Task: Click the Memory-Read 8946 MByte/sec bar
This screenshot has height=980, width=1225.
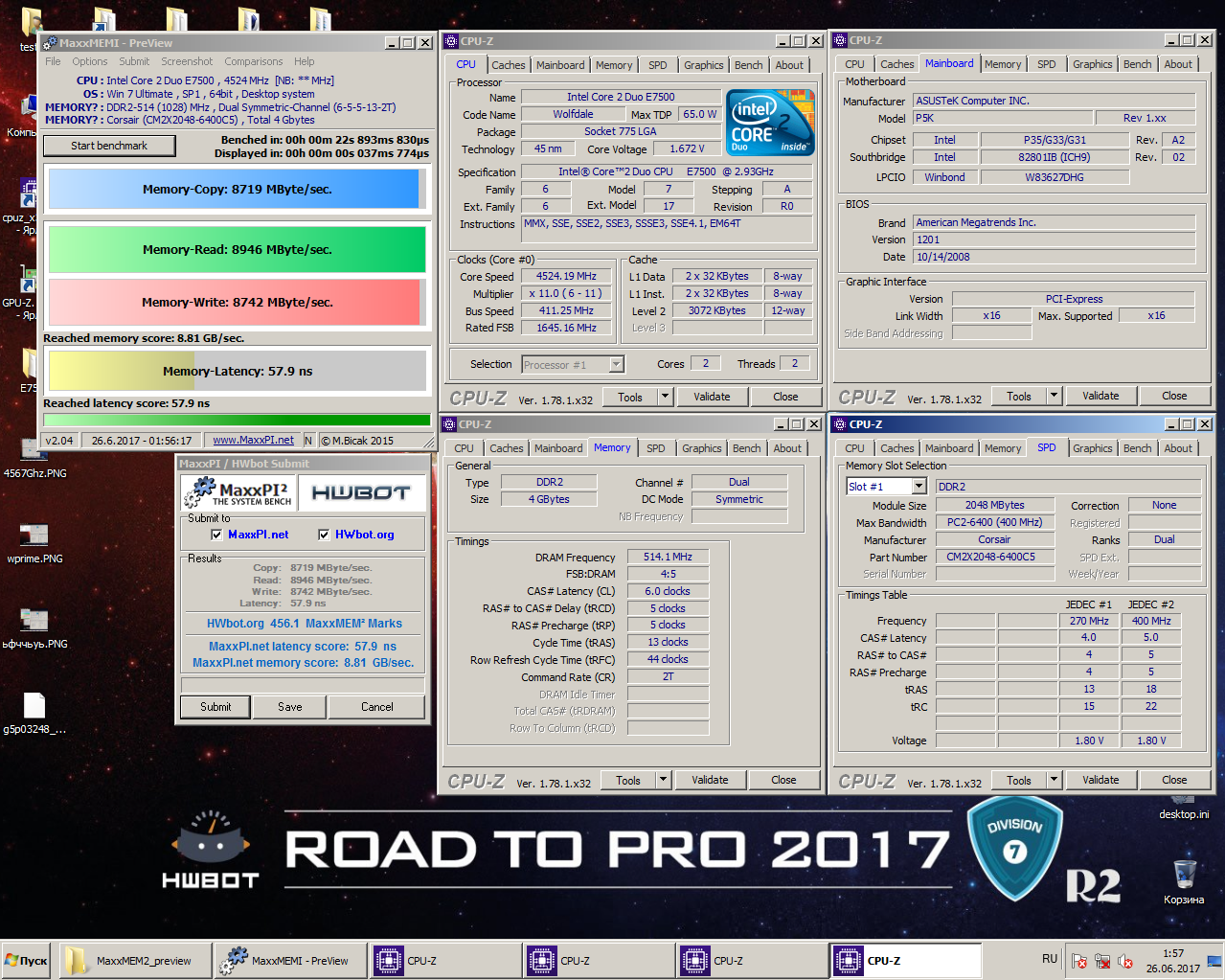Action: (x=237, y=249)
